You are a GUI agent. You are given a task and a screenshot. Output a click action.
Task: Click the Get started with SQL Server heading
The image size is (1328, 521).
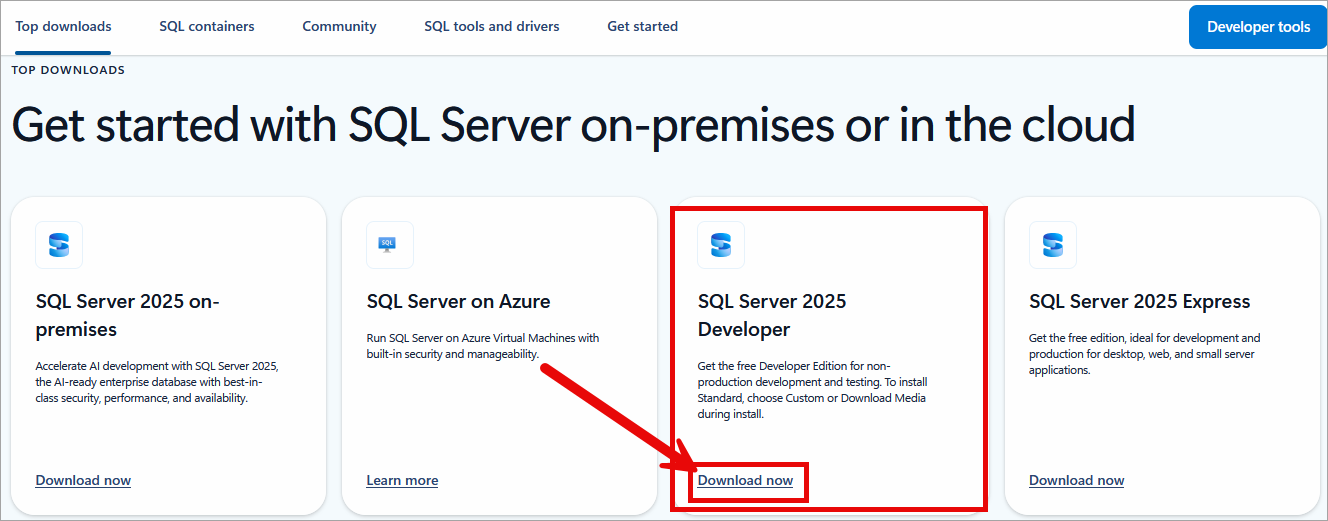[573, 126]
